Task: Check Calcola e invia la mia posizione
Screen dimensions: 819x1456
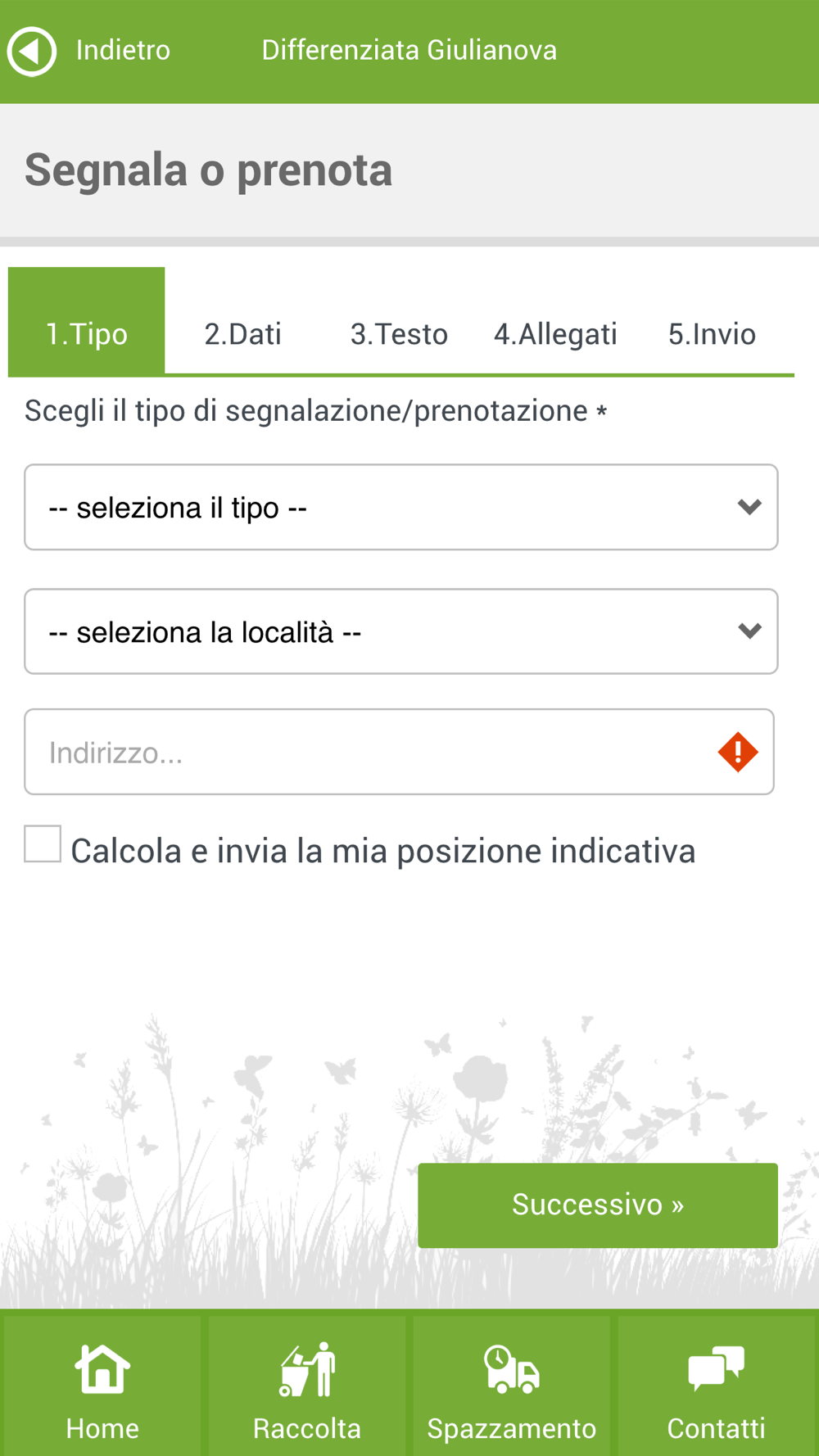Action: 43,844
